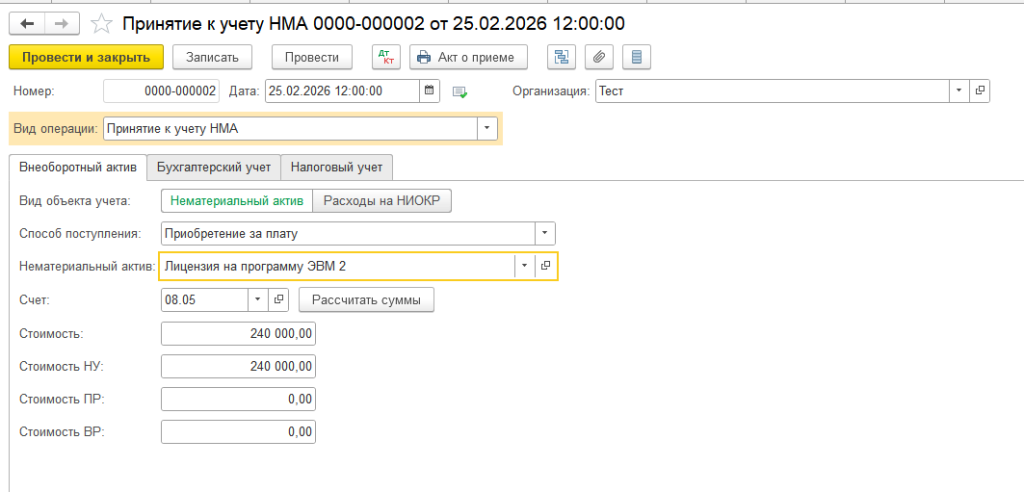The width and height of the screenshot is (1024, 492).
Task: Expand the Счет dropdown arrow
Action: tap(257, 299)
